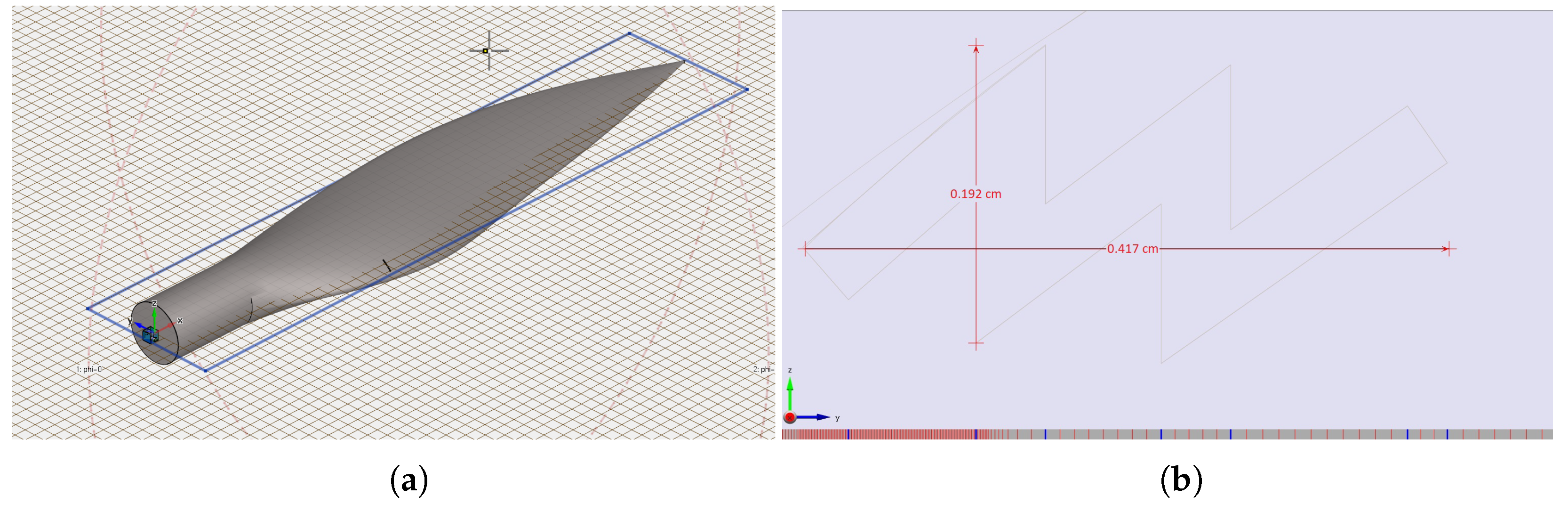Pick the pointed tip of the gray body

click(x=683, y=61)
